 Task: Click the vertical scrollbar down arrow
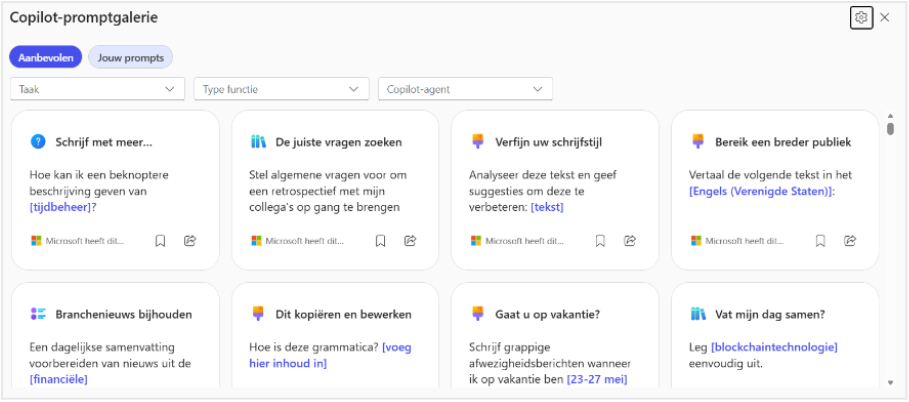coord(890,381)
